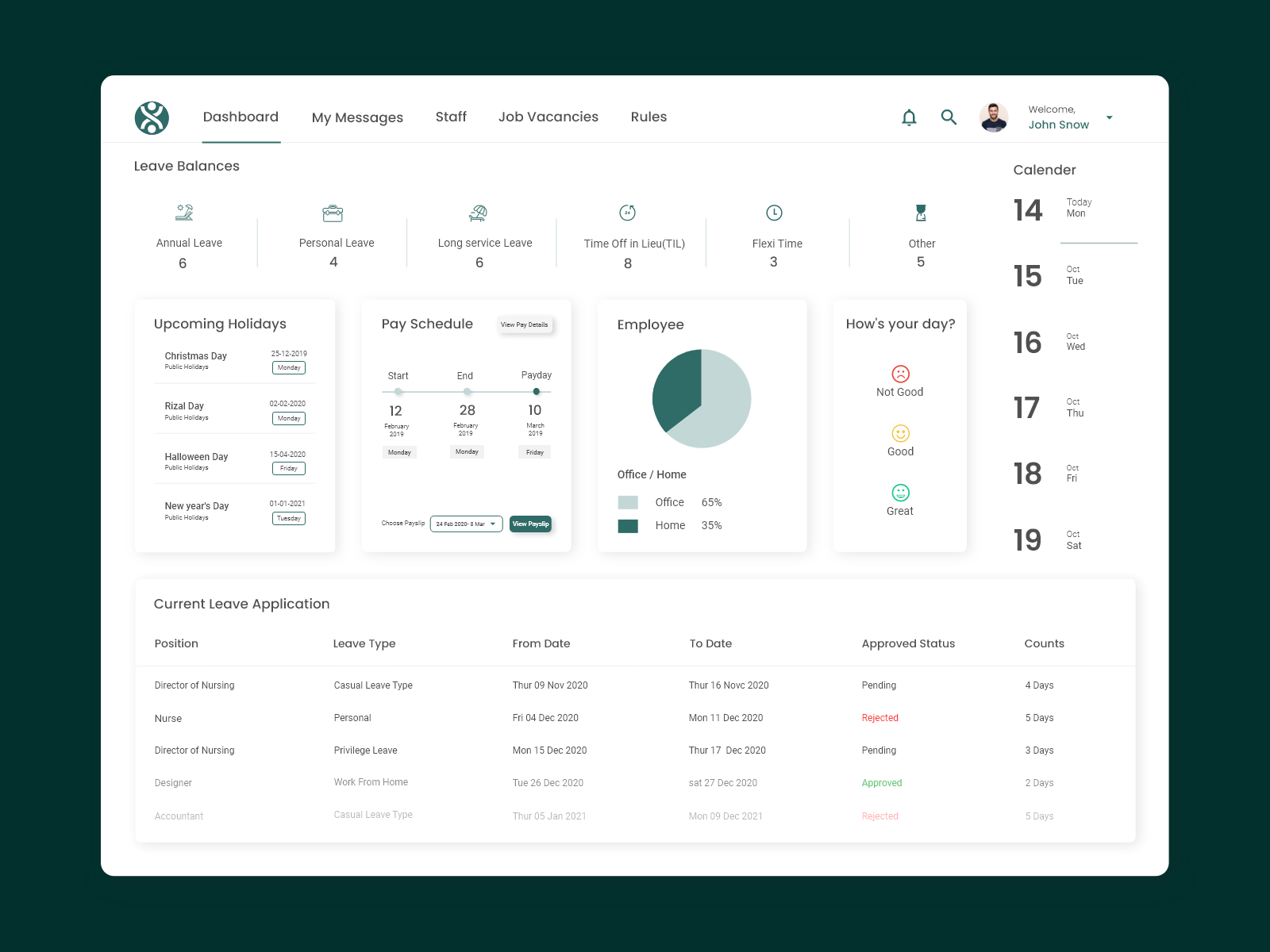The width and height of the screenshot is (1270, 952).
Task: Open the Job Vacancies section
Action: (x=548, y=117)
